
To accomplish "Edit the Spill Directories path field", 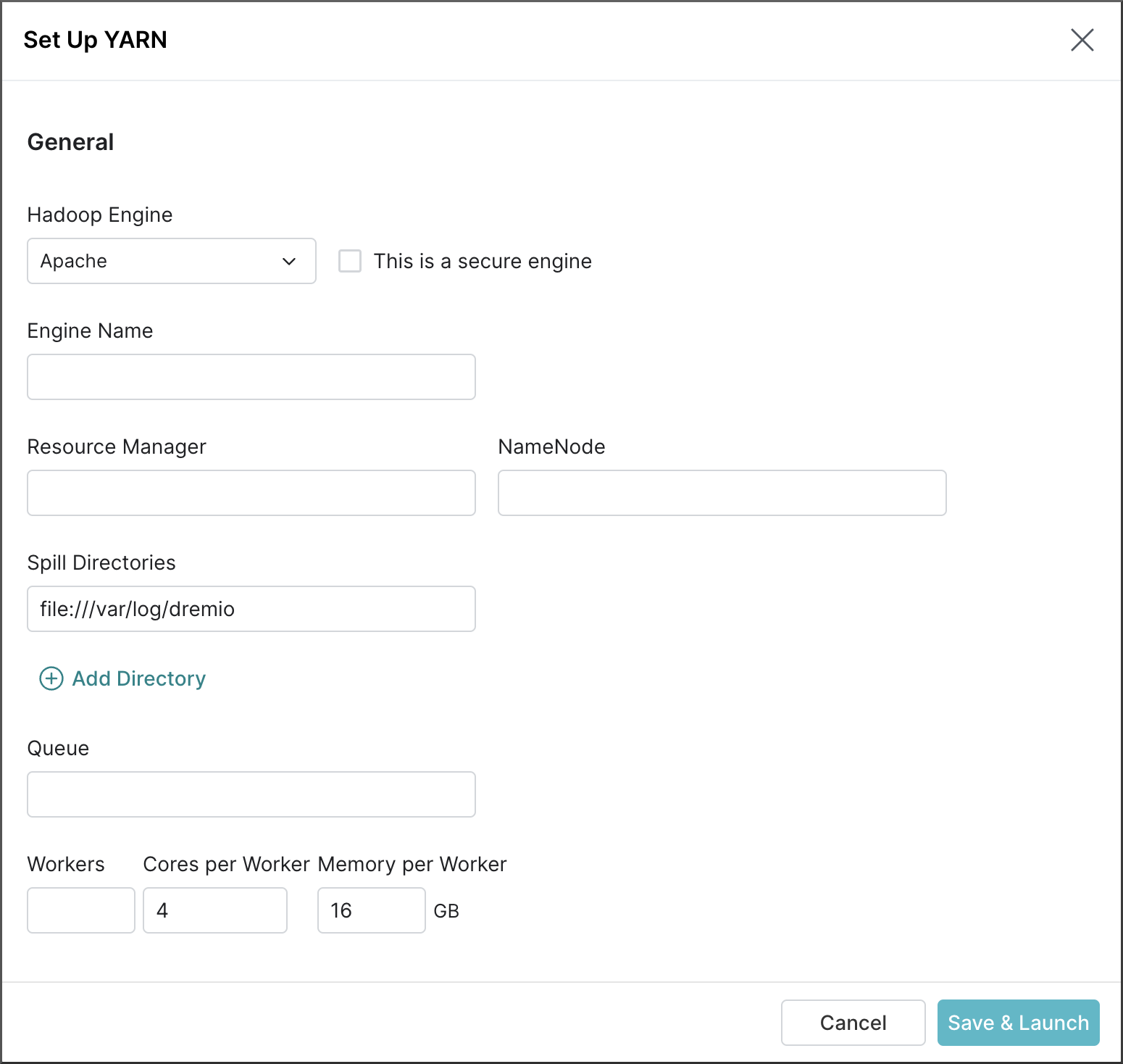I will coord(251,609).
